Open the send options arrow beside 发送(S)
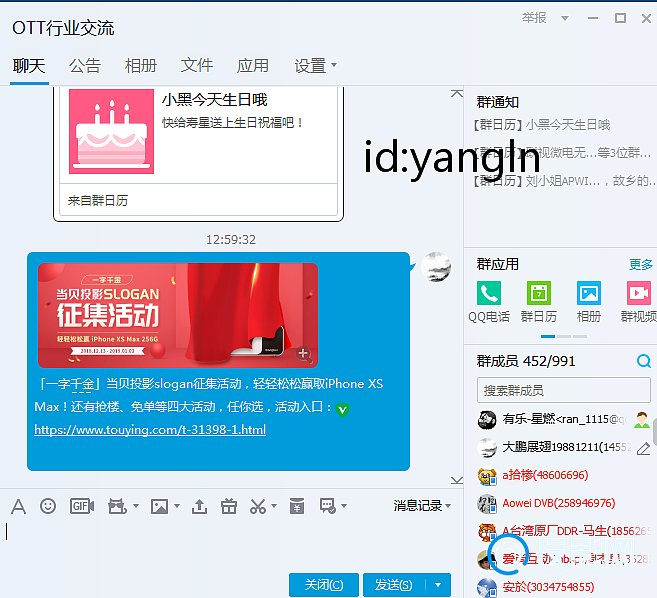The height and width of the screenshot is (598, 657). click(438, 585)
